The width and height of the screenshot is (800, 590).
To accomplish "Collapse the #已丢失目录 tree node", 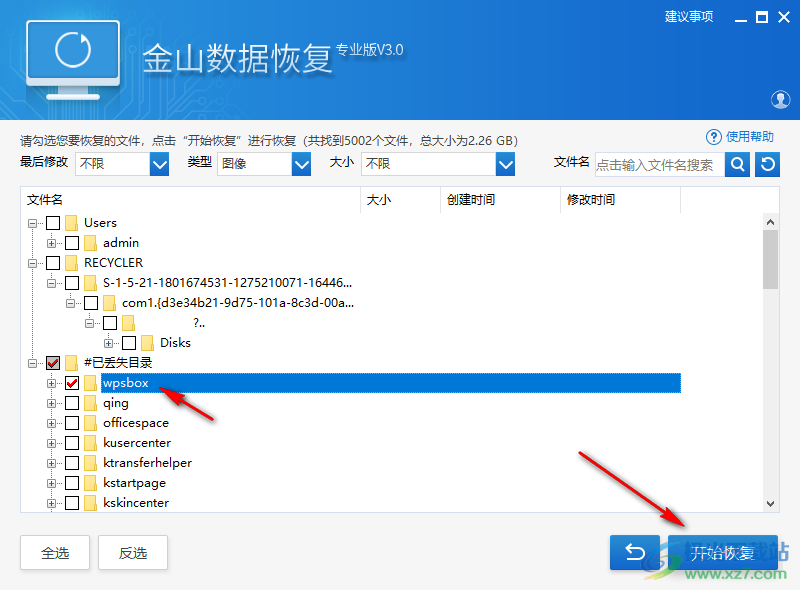I will (33, 363).
